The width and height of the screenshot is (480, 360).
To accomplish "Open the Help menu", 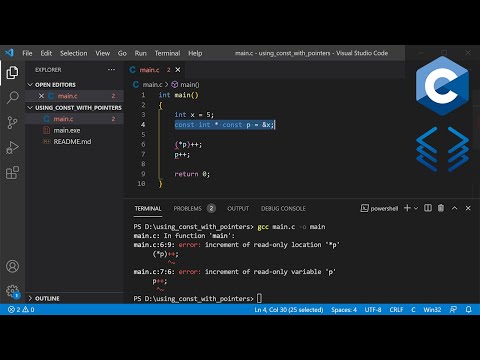I will pyautogui.click(x=195, y=53).
